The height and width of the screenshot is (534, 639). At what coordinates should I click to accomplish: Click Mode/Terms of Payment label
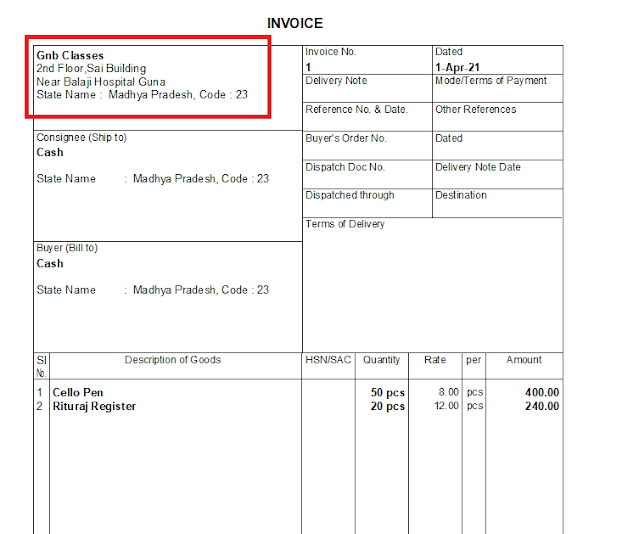point(491,81)
